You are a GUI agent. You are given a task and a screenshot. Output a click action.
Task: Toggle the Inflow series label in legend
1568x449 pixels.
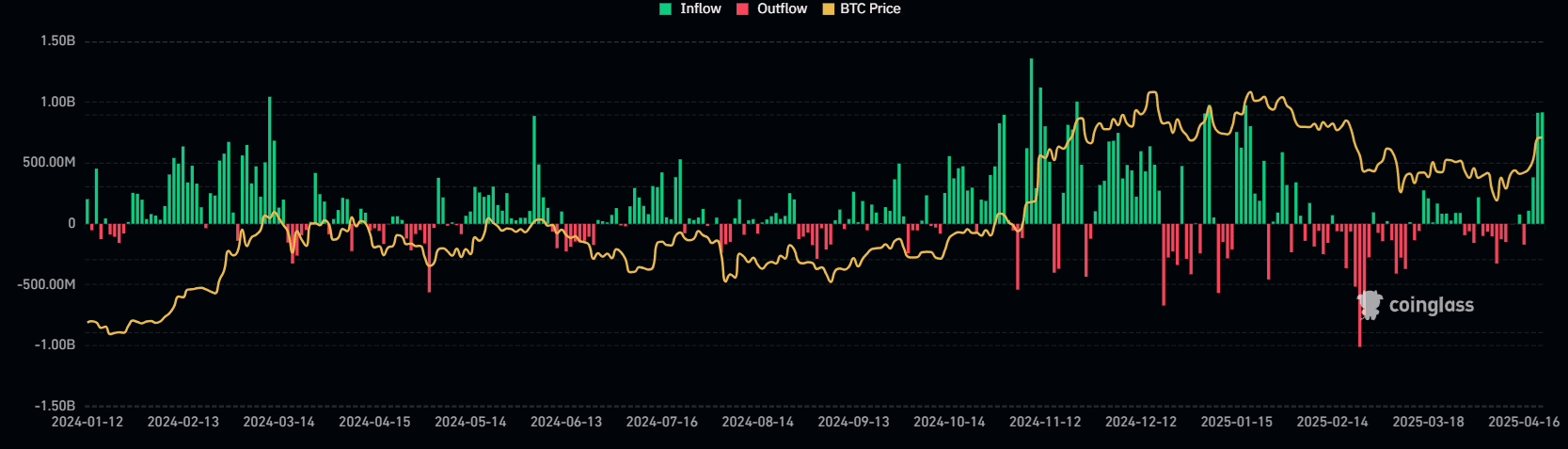(x=700, y=8)
